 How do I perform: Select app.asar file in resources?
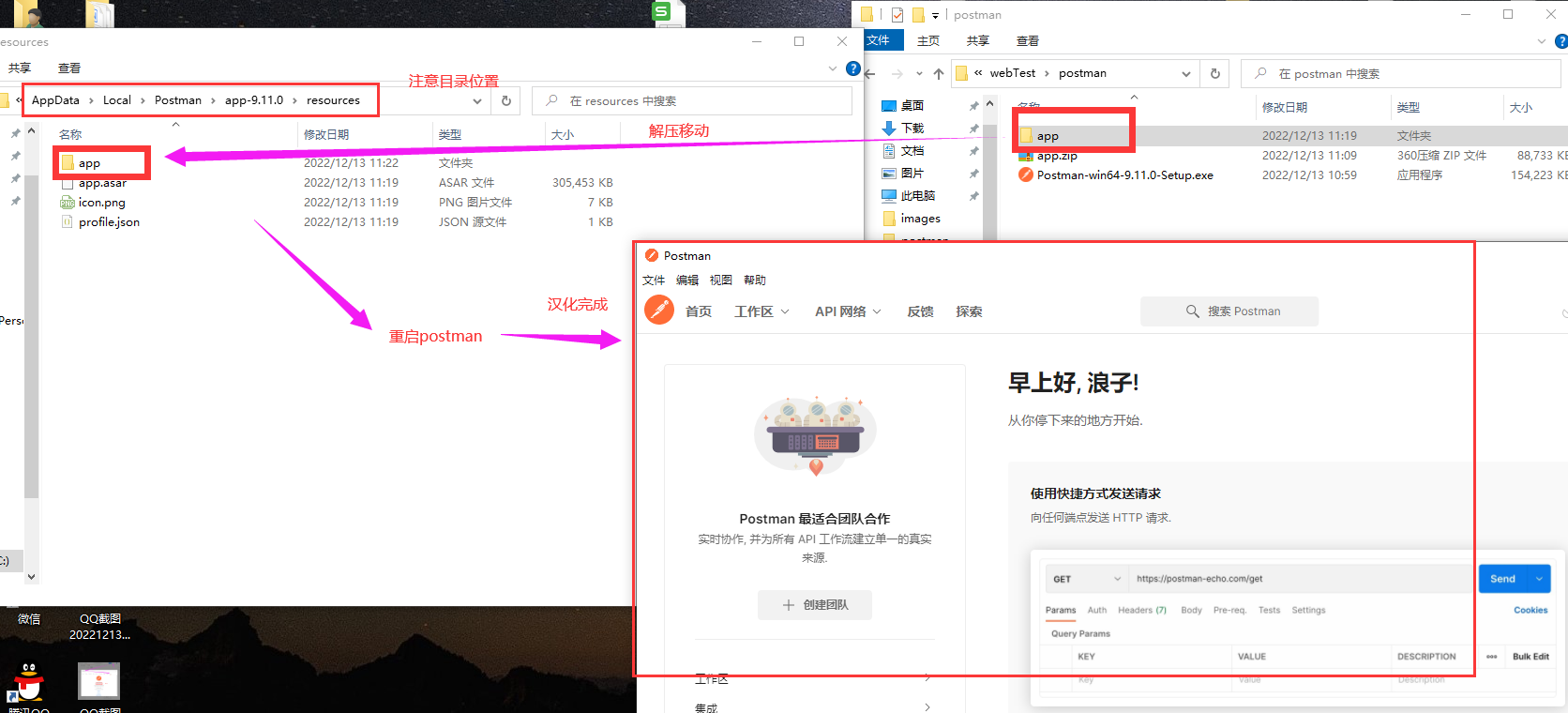[x=94, y=183]
